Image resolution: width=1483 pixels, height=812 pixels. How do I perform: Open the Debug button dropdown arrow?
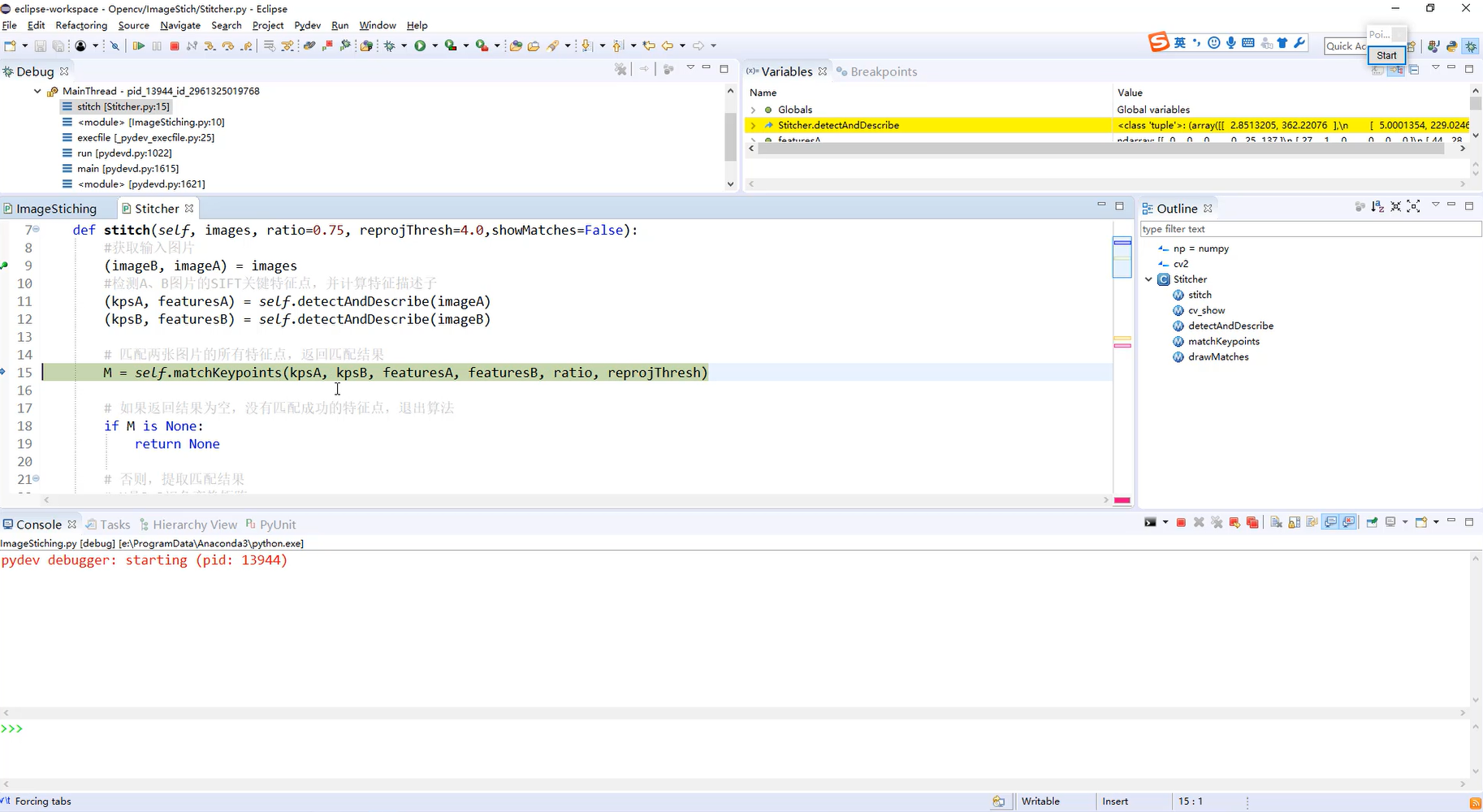(404, 46)
